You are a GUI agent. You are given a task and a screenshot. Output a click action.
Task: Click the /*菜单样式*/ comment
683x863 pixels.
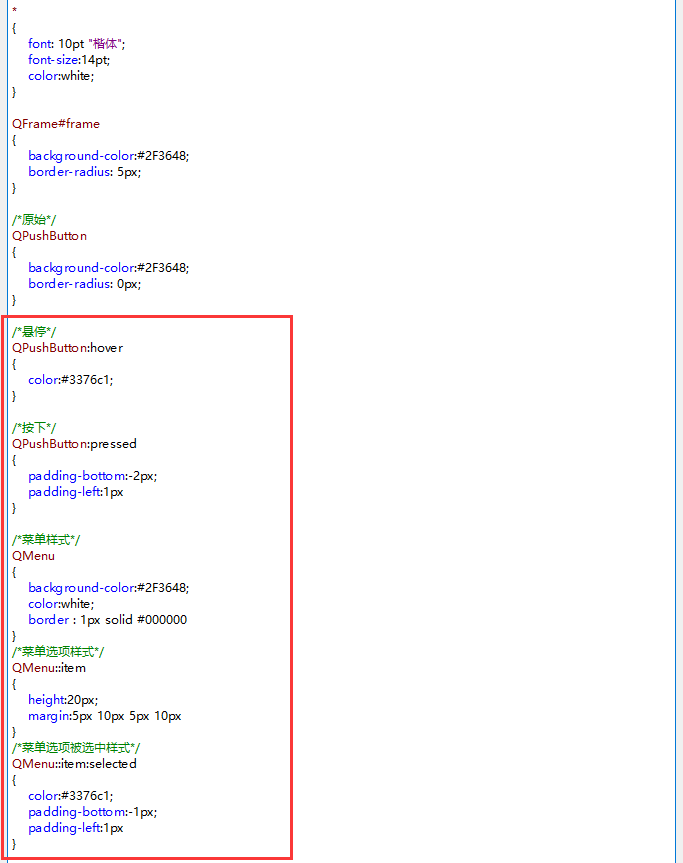coord(46,540)
